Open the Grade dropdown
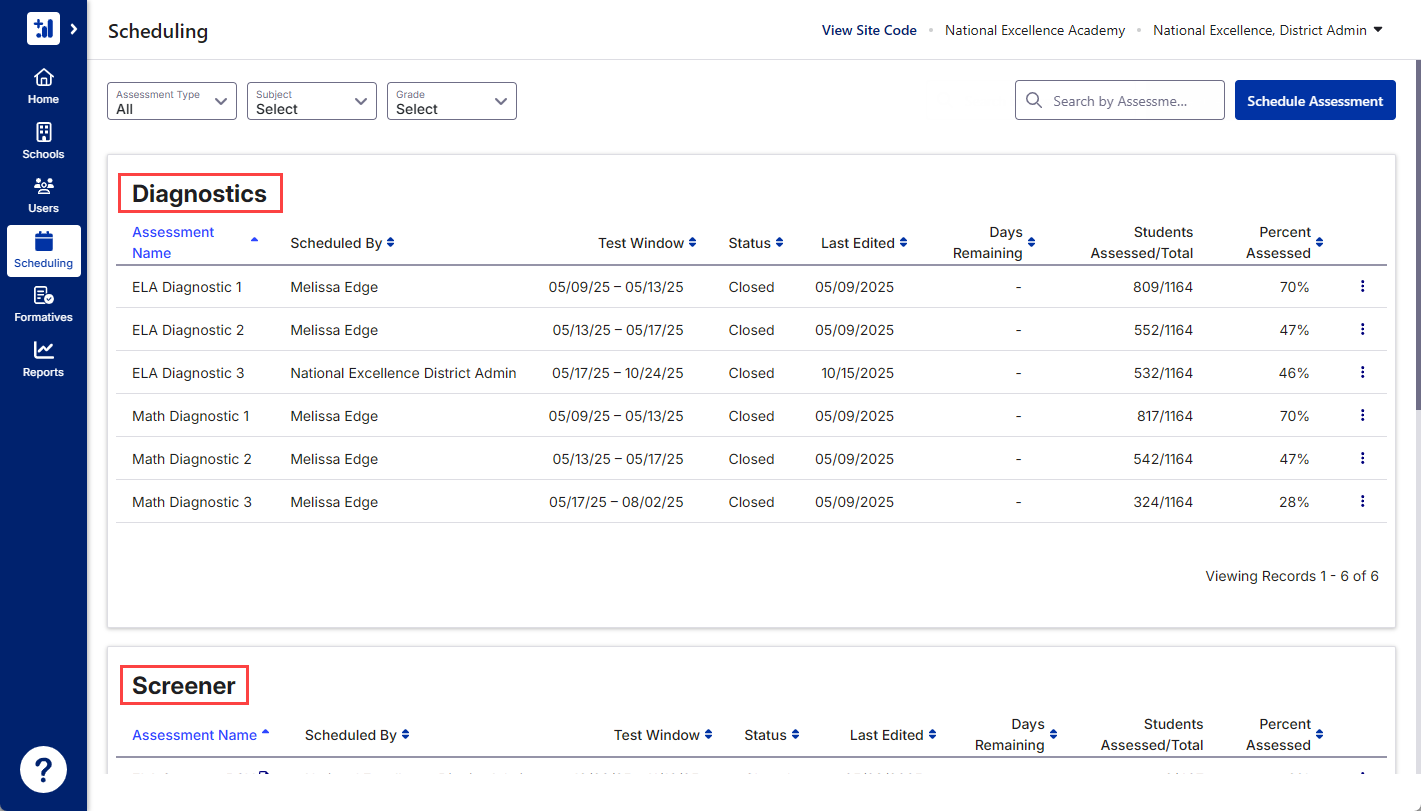Viewport: 1421px width, 811px height. point(452,101)
